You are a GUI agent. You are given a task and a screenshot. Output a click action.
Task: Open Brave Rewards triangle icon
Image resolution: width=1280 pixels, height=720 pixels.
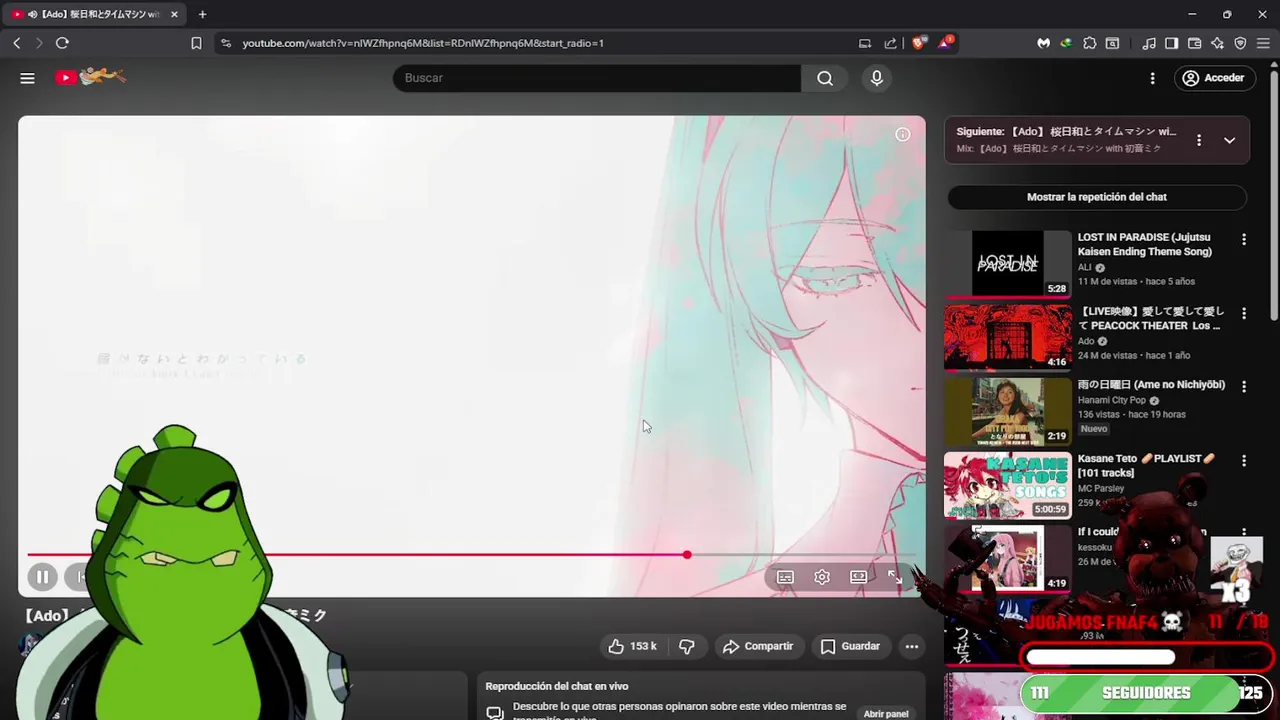click(x=945, y=43)
